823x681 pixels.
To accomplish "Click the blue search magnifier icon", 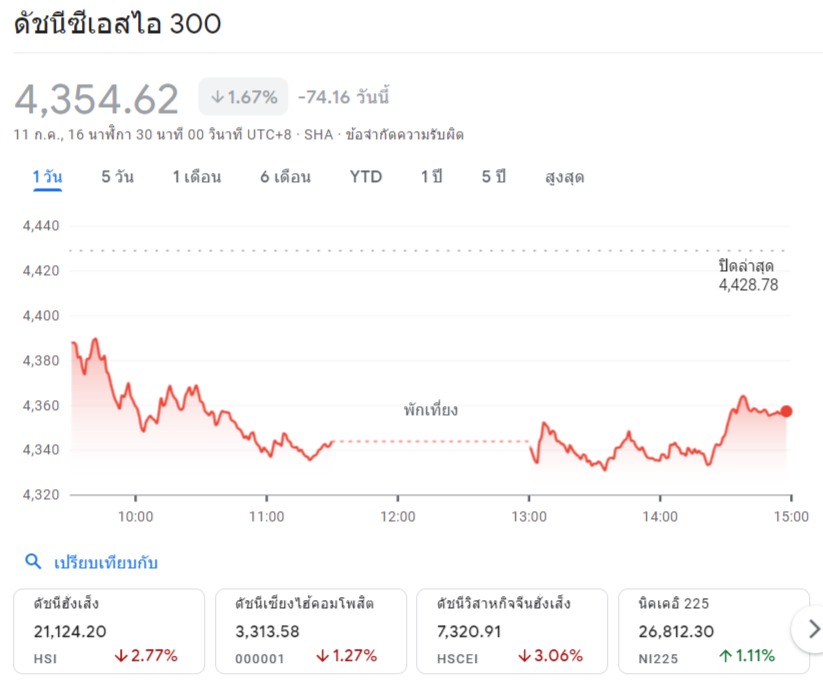I will 33,562.
